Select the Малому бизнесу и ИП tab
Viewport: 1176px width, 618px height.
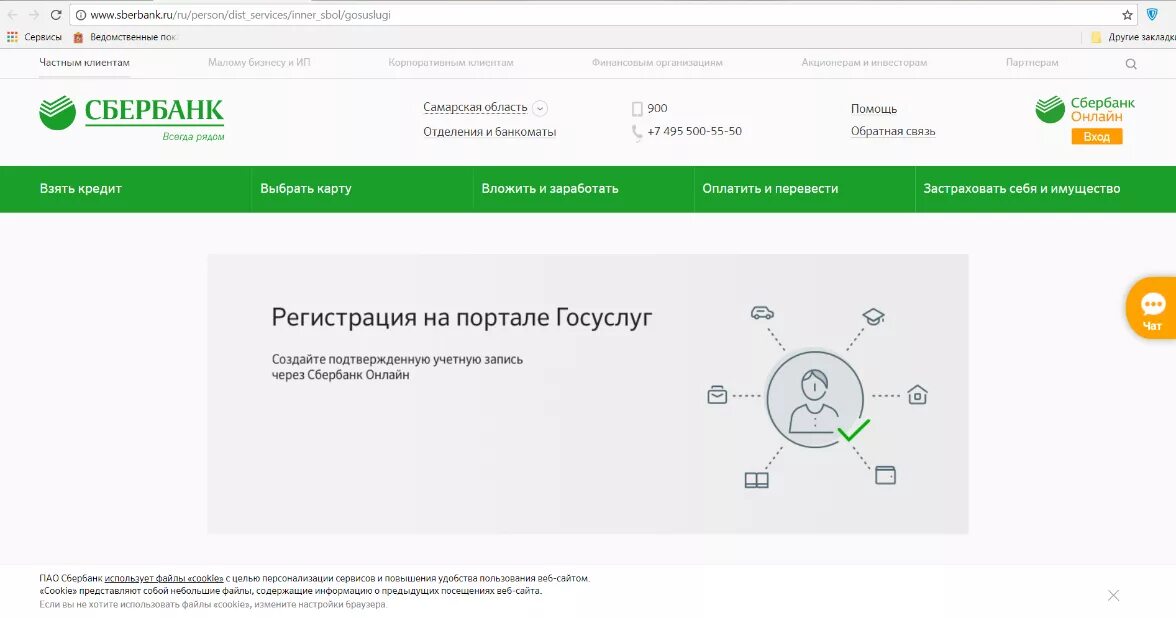coord(259,62)
